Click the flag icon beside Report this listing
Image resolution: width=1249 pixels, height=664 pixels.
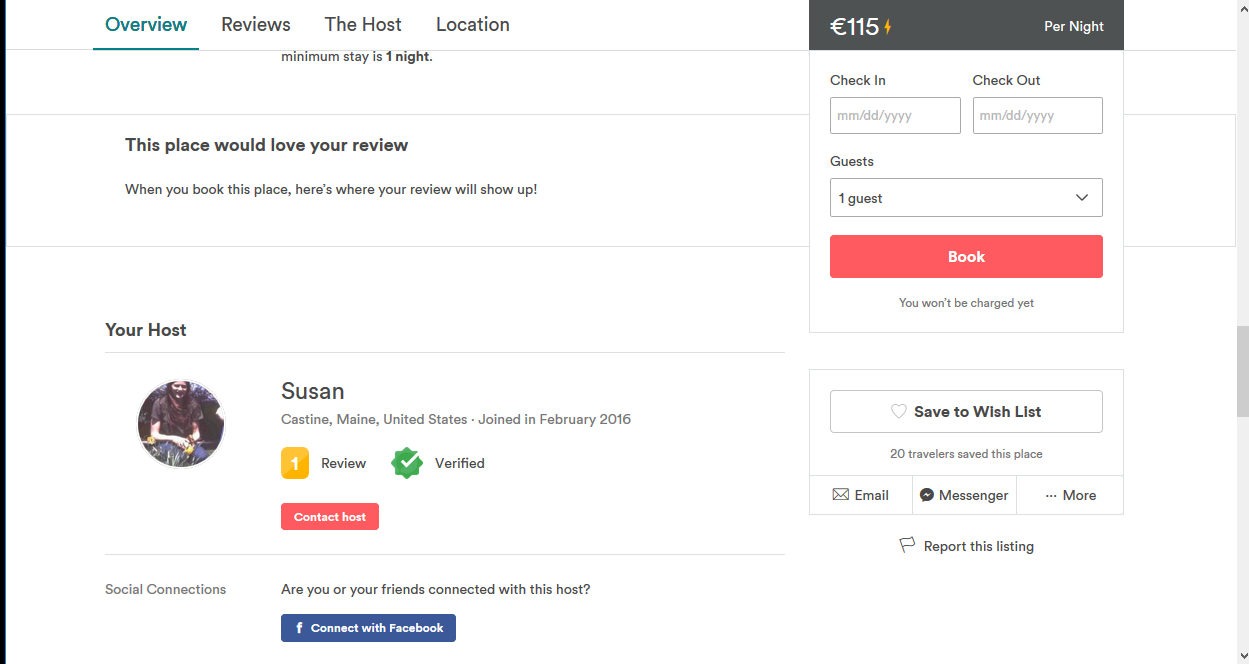[x=907, y=545]
